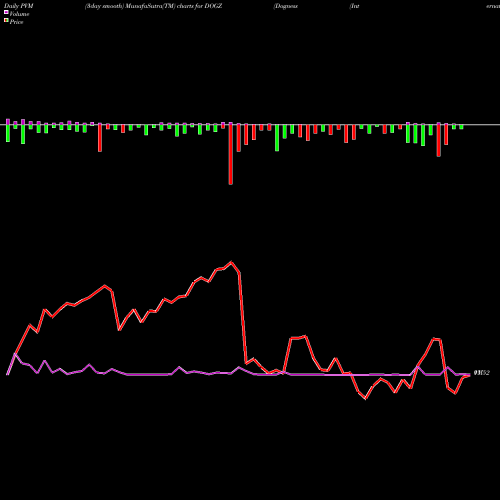The image size is (500, 500).
Task: Click the value label at the price line's end
Action: [x=482, y=373]
